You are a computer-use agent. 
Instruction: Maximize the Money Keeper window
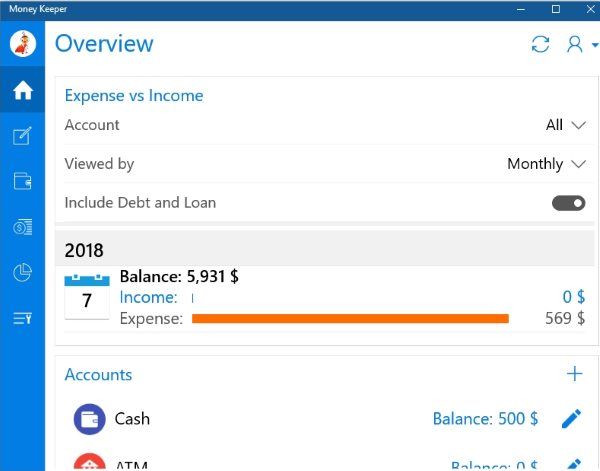(x=556, y=9)
